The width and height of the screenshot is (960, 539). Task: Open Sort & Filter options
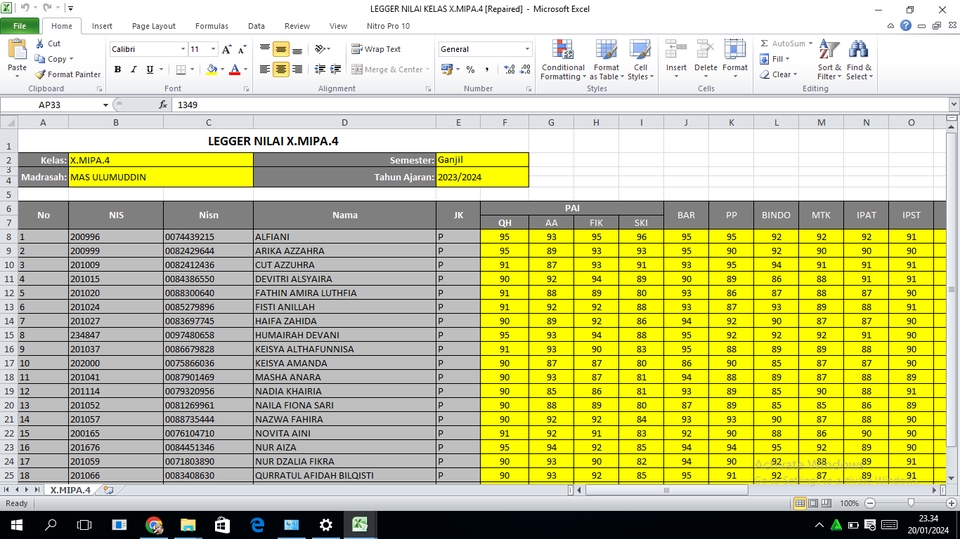[x=829, y=59]
